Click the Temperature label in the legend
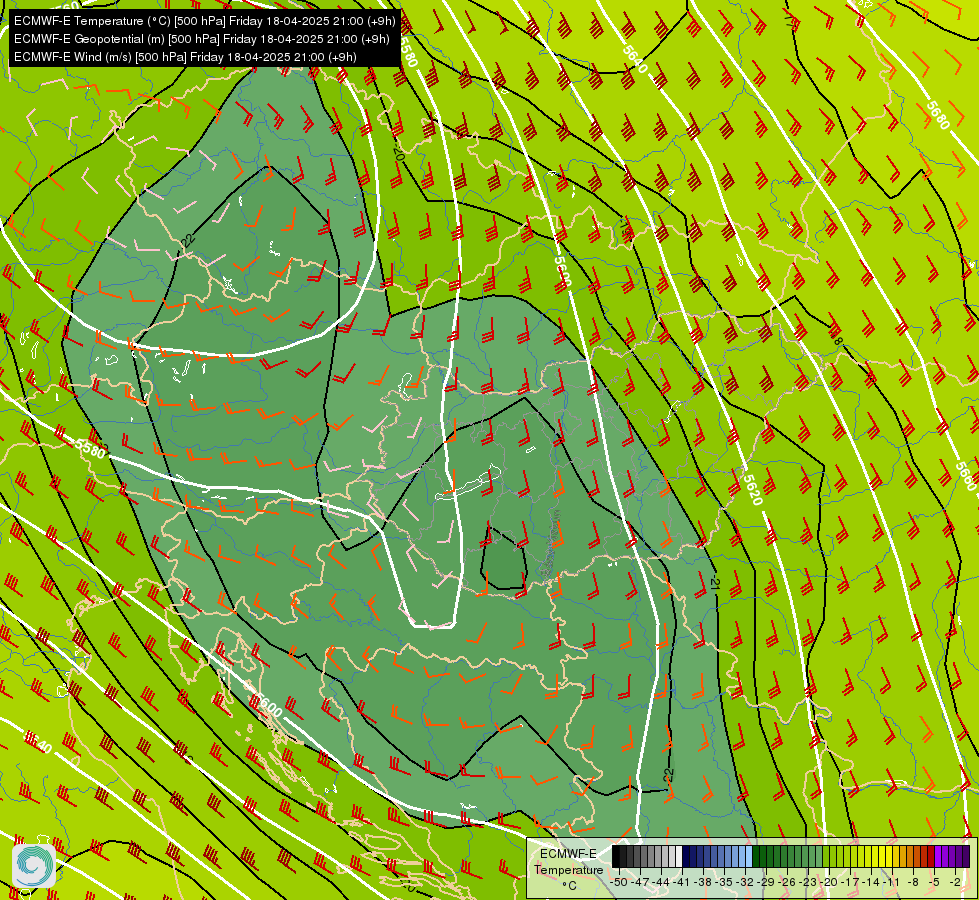The image size is (979, 900). (569, 870)
